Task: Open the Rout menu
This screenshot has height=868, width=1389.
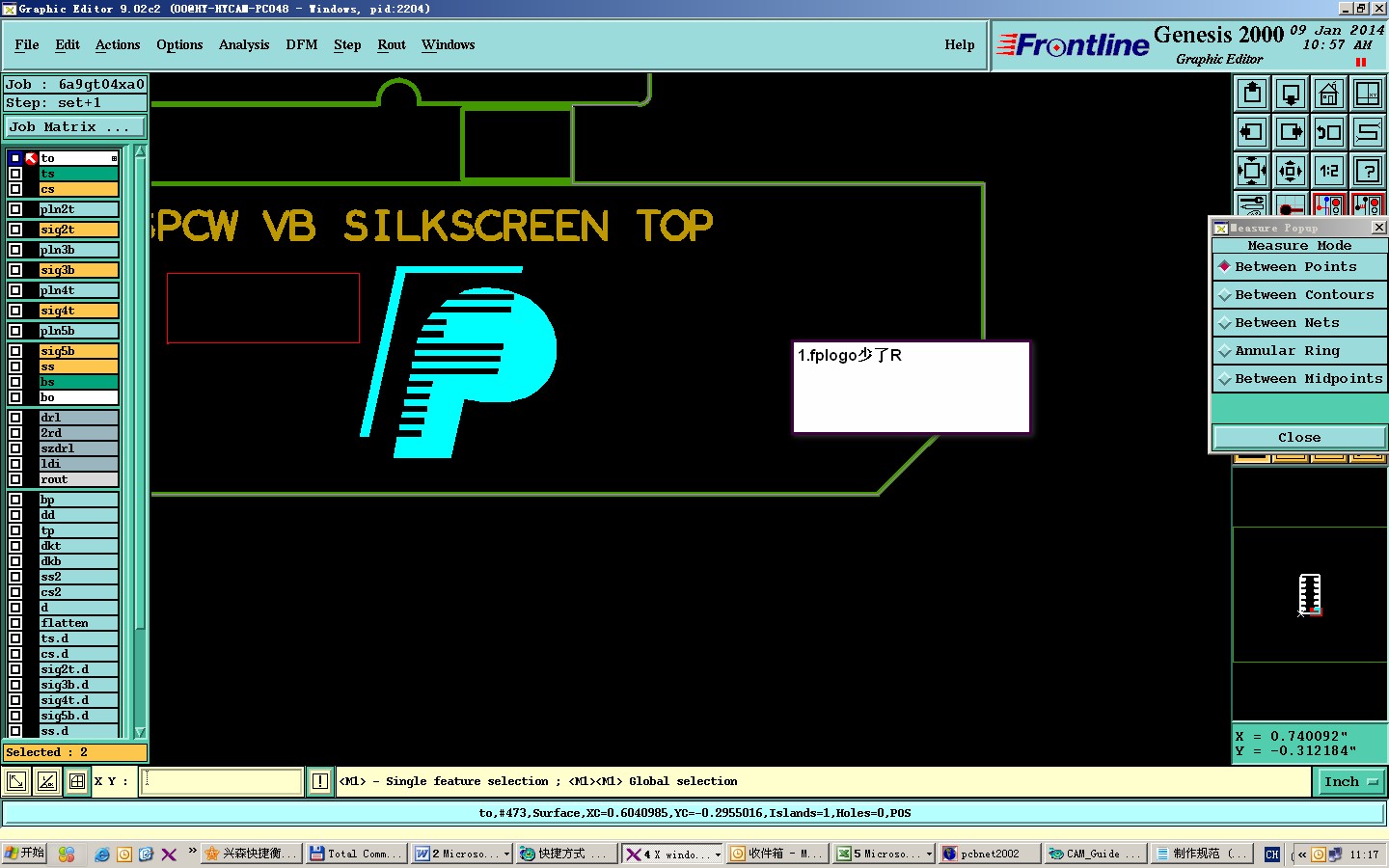Action: (x=392, y=45)
